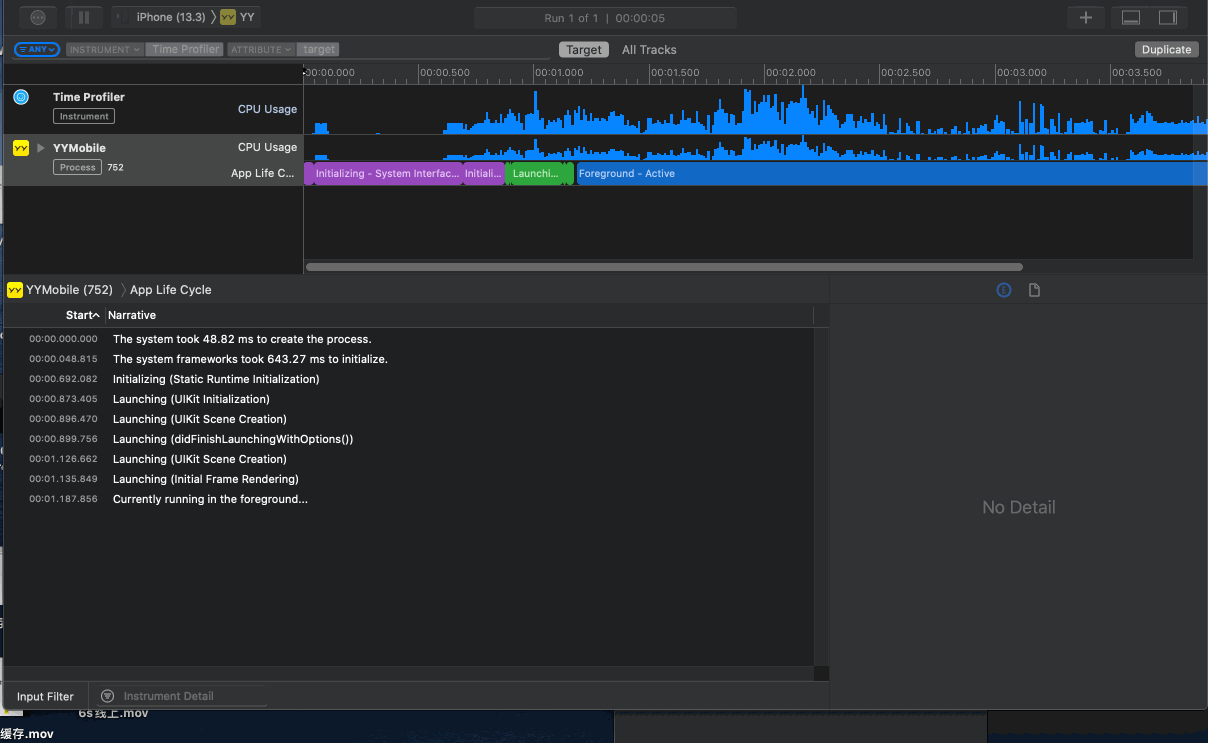This screenshot has width=1208, height=743.
Task: Select row 'Launching (UIKit Initialization)'
Action: (x=410, y=399)
